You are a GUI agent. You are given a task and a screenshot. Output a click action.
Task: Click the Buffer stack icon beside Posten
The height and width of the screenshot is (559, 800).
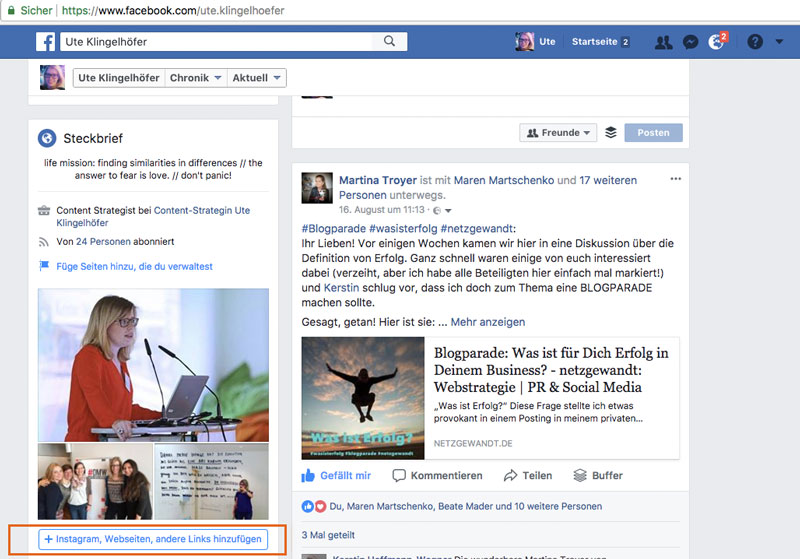point(611,133)
